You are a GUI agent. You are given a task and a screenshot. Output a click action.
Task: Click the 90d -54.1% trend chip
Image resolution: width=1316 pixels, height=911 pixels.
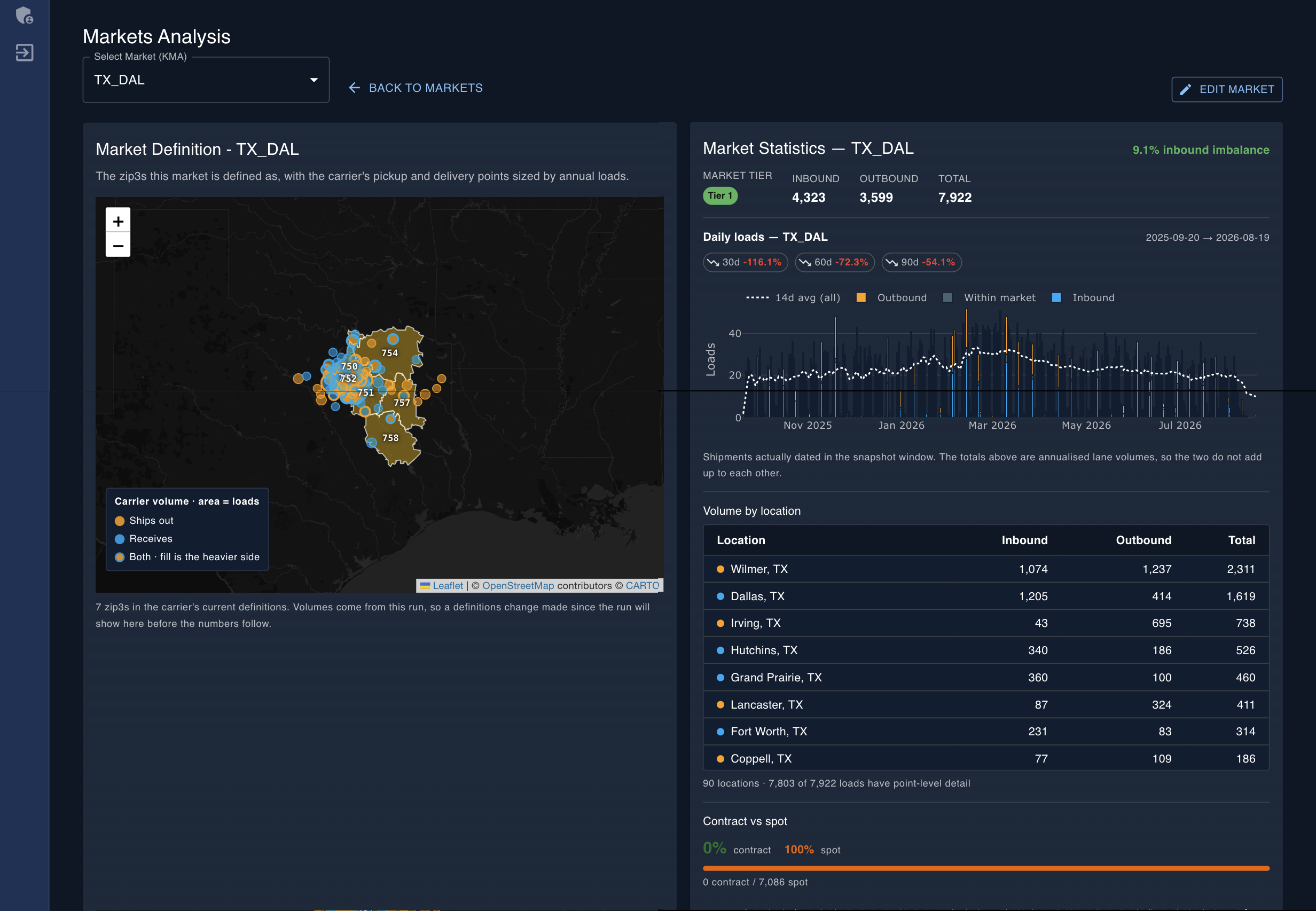pyautogui.click(x=921, y=263)
